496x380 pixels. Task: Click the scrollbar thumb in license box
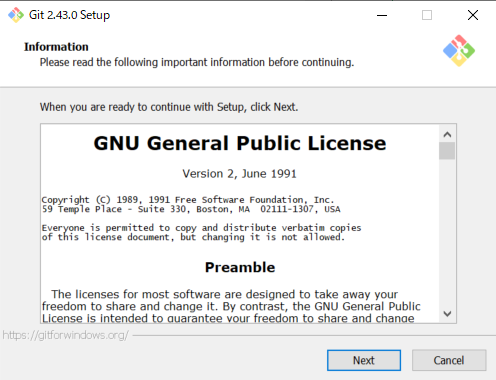coord(447,151)
